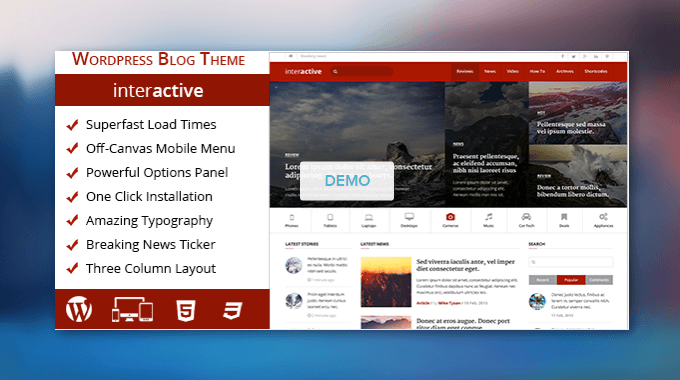Open the first Latest Stories round thumbnail
The width and height of the screenshot is (680, 380).
pos(294,265)
